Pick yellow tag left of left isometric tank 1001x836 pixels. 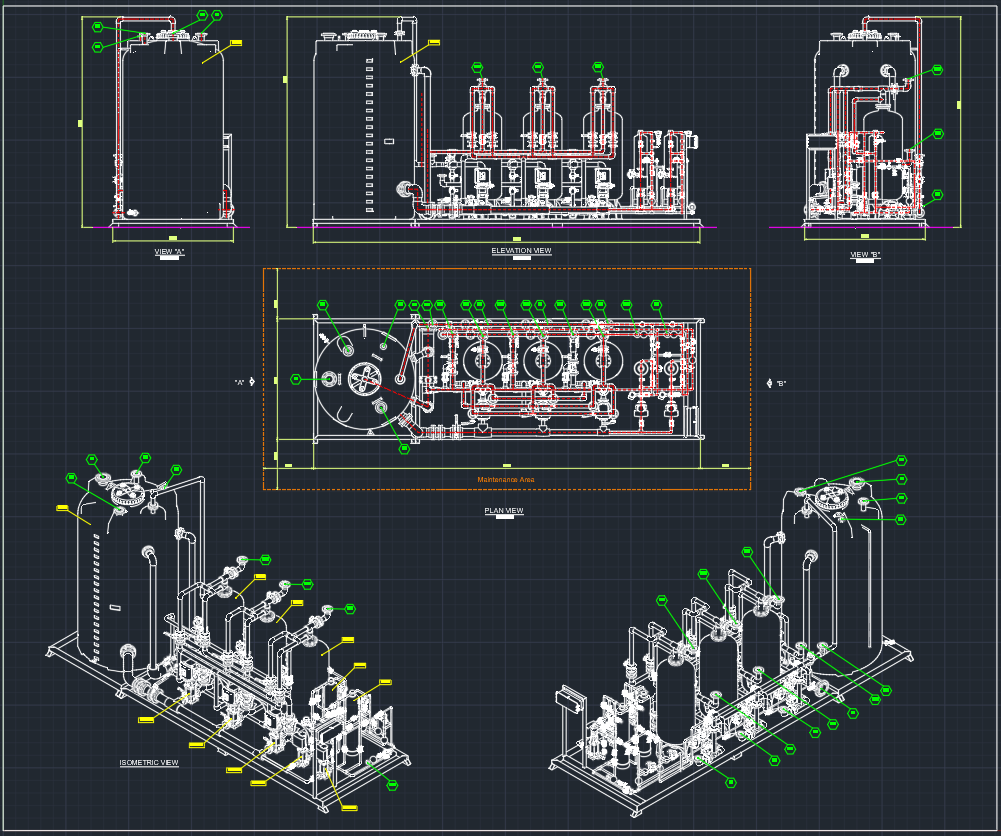(x=62, y=508)
